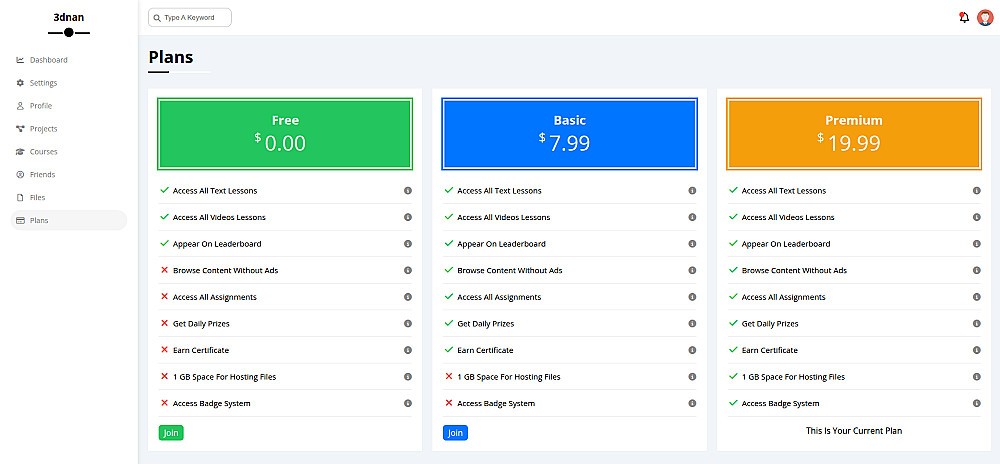1000x464 pixels.
Task: Click the Courses graduation cap icon
Action: 20,152
